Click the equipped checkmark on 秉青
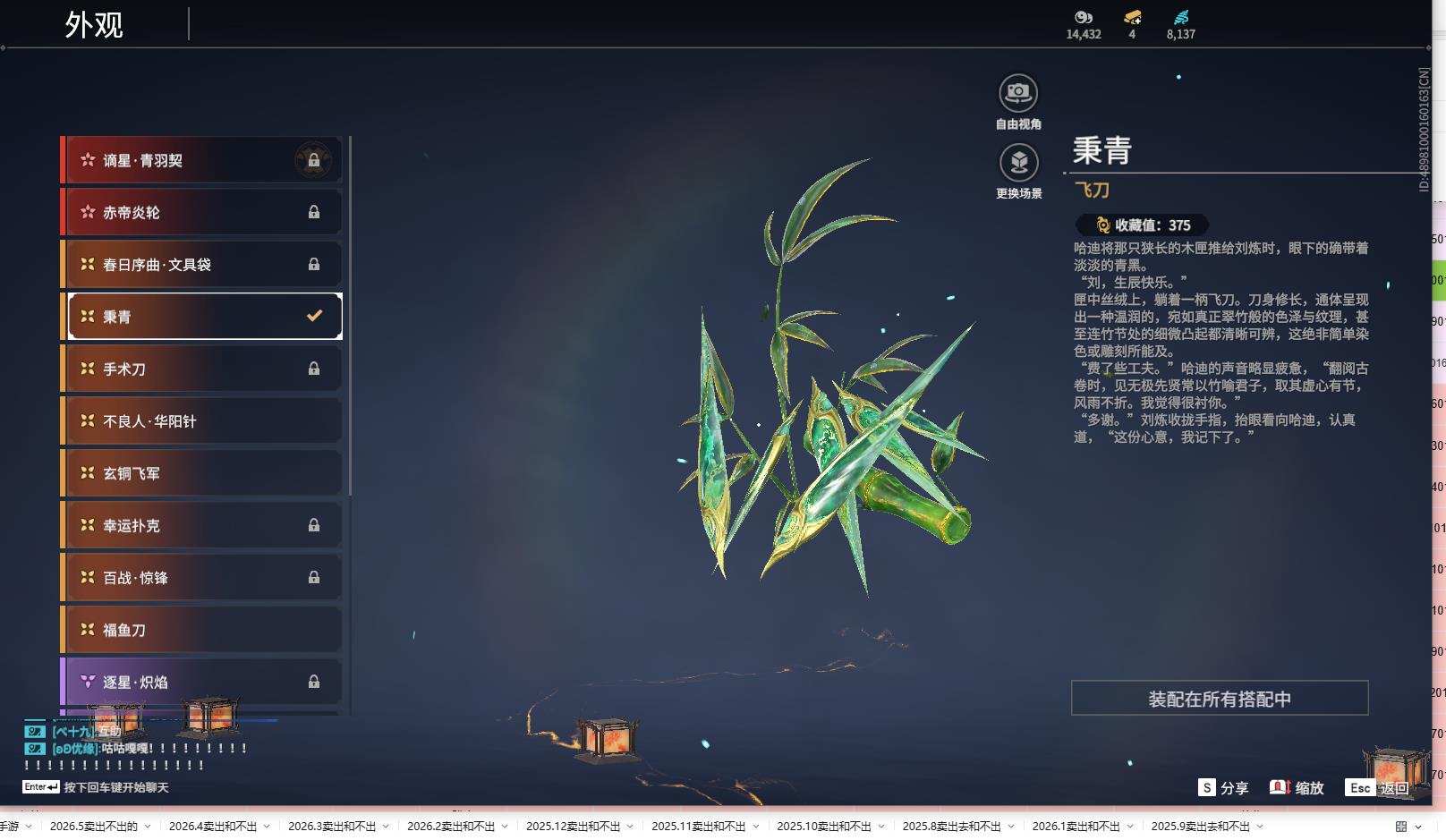Screen dimensions: 1446x840 point(314,316)
